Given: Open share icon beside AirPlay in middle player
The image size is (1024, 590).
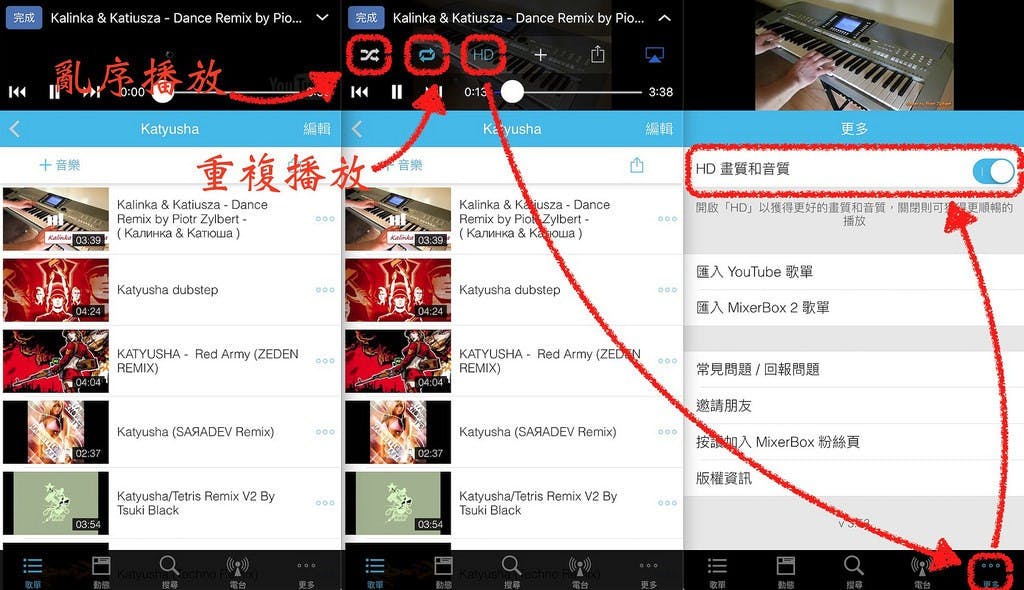Looking at the screenshot, I should [598, 54].
